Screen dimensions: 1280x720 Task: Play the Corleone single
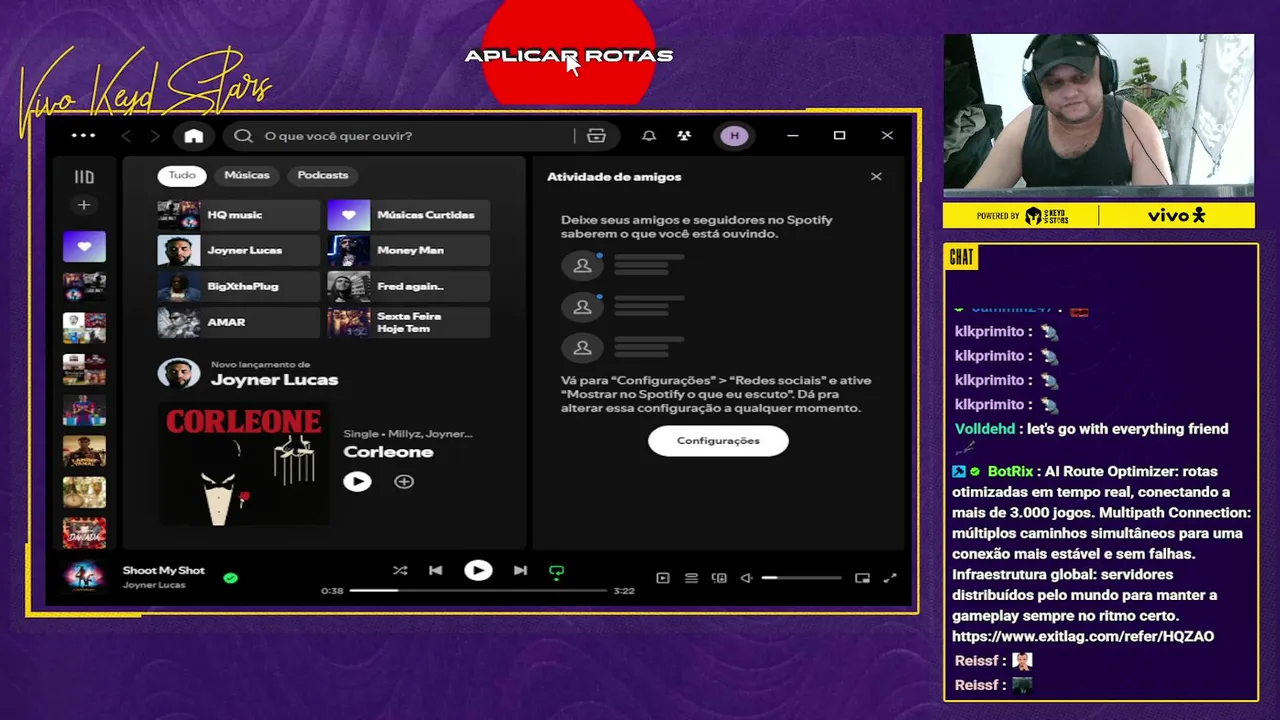[357, 482]
